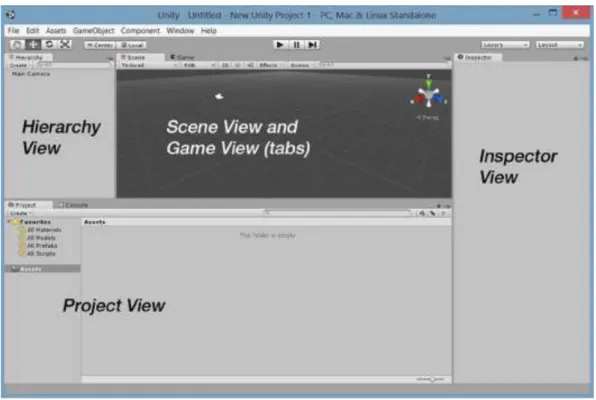The image size is (596, 400).
Task: Select the Move (translate) tool
Action: [x=33, y=44]
